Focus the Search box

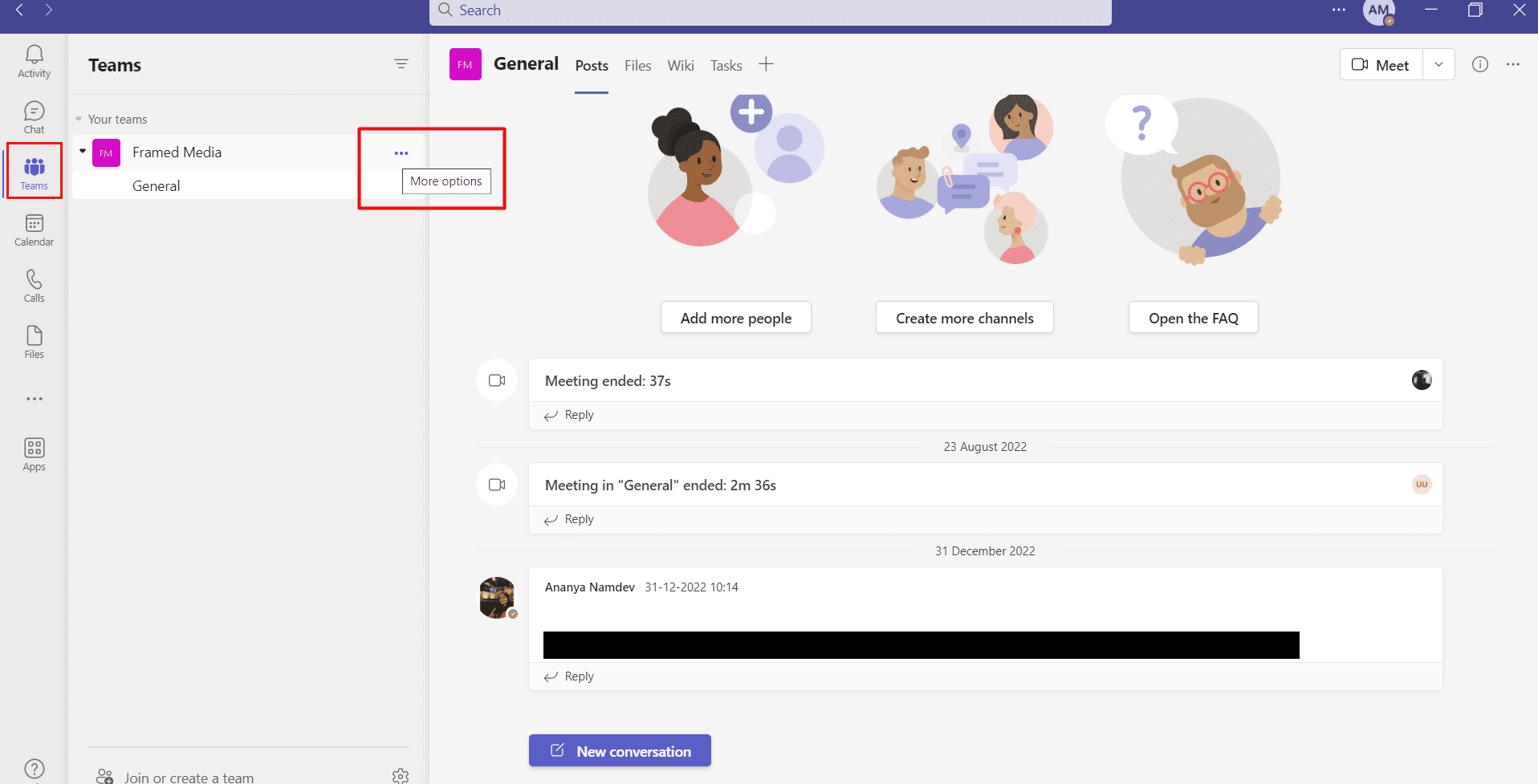pyautogui.click(x=771, y=10)
